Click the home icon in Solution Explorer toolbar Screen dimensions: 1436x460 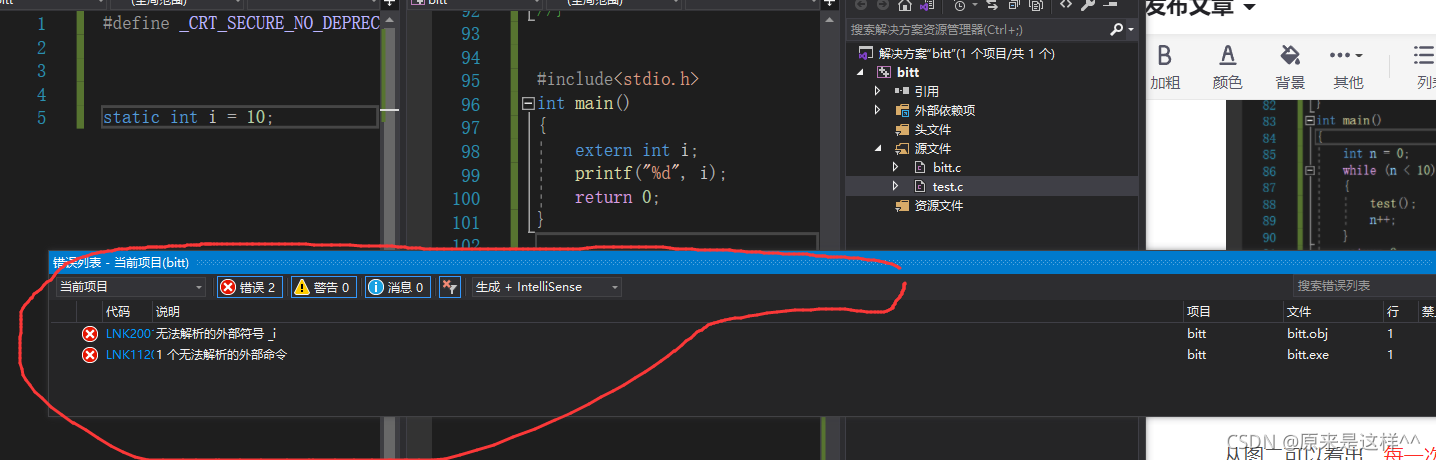905,6
